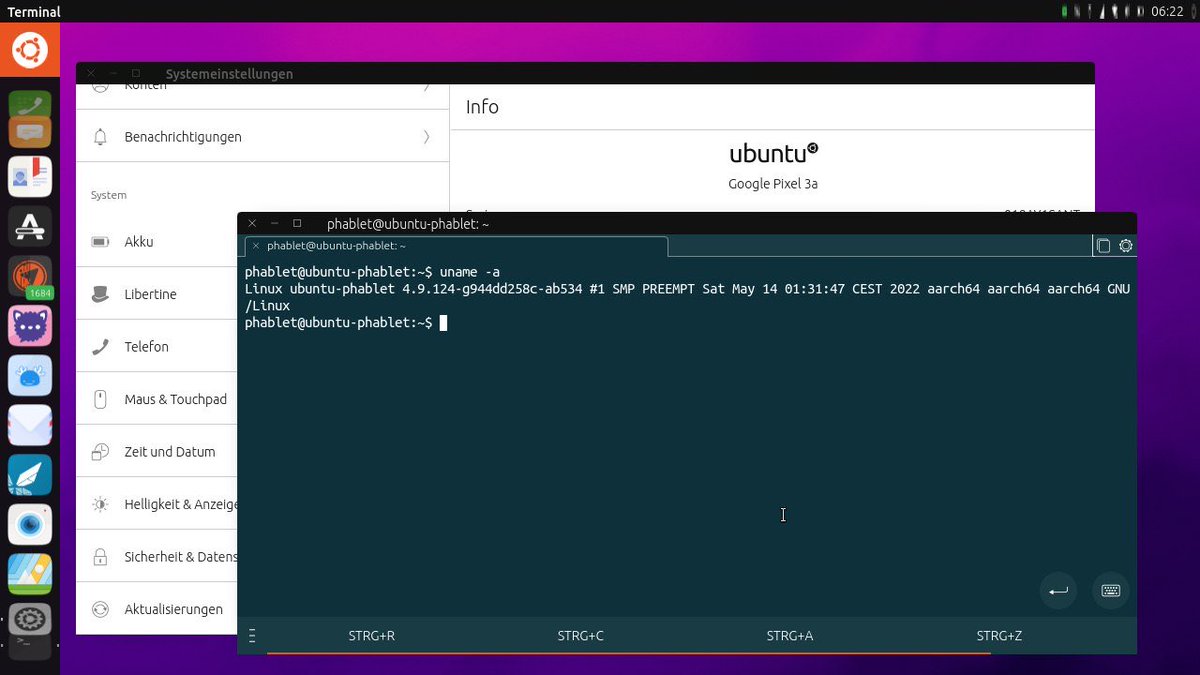Open Akku settings entry
1200x675 pixels.
point(157,242)
